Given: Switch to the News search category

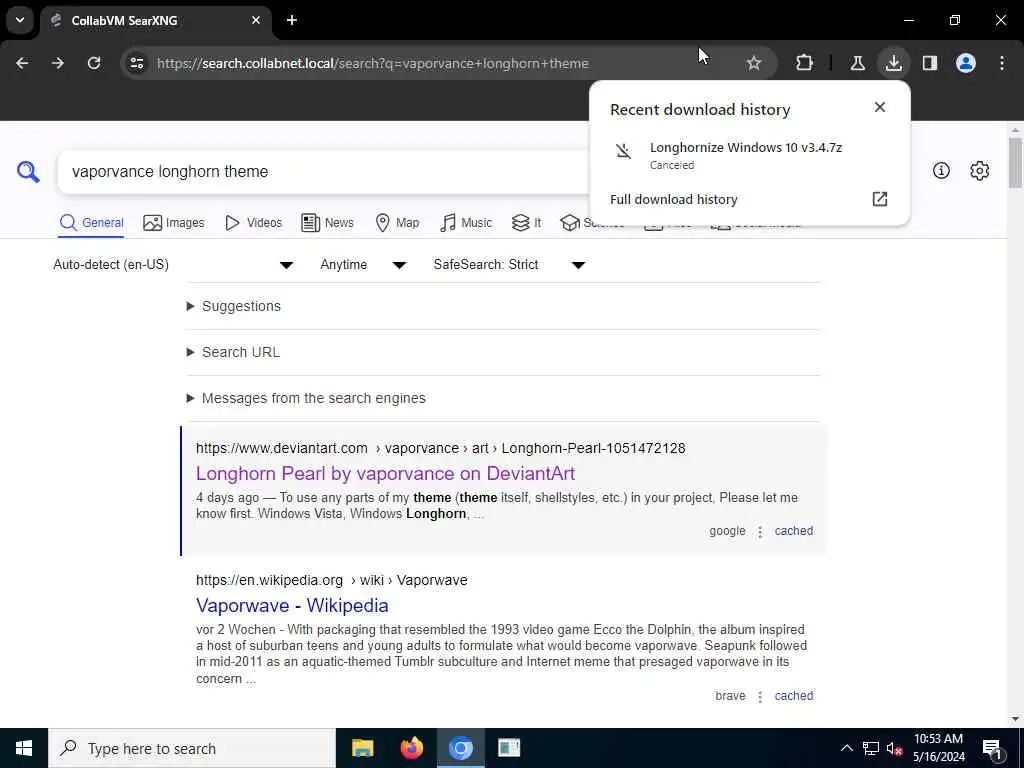Looking at the screenshot, I should 327,223.
